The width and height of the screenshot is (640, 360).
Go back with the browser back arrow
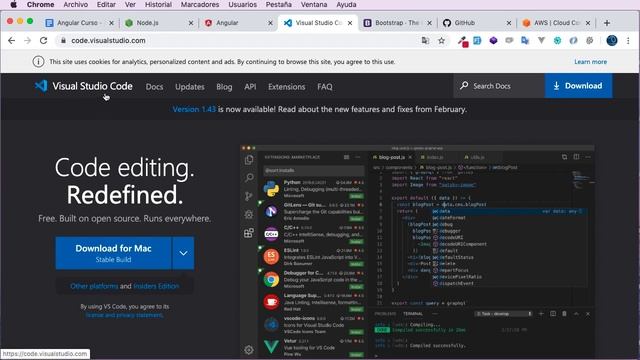click(x=11, y=40)
